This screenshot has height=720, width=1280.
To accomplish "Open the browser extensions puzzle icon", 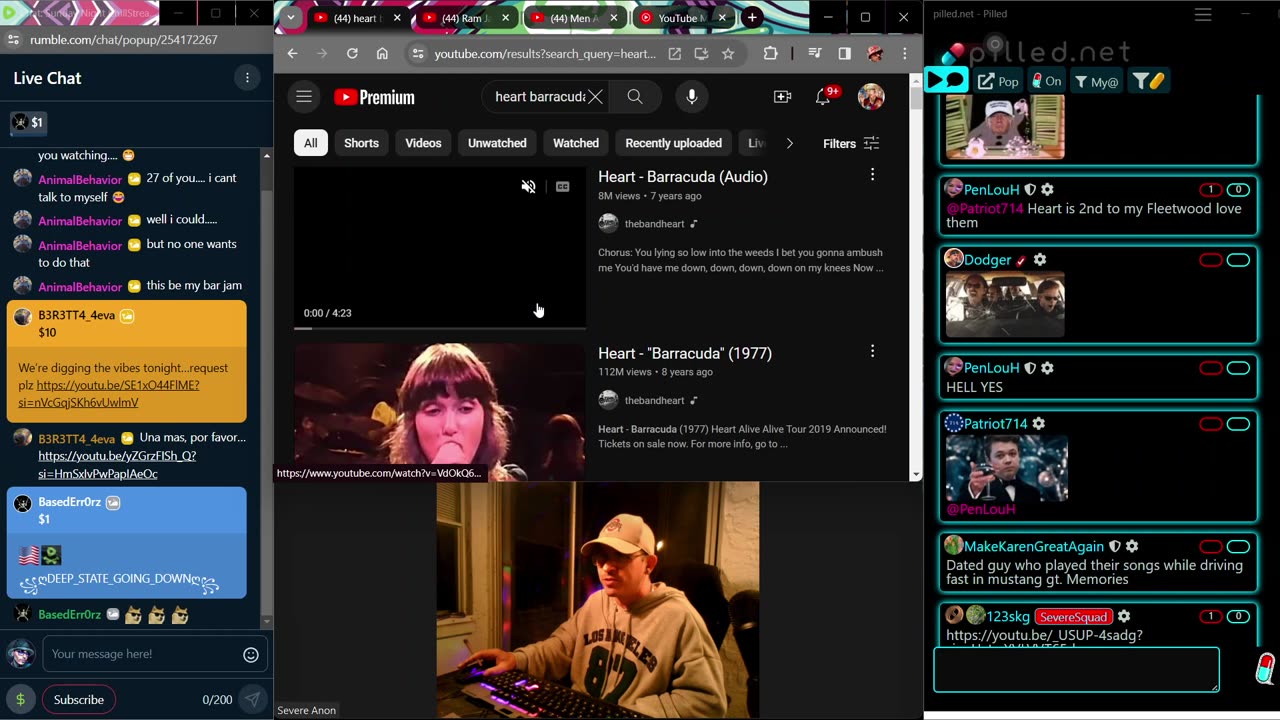I will (770, 54).
